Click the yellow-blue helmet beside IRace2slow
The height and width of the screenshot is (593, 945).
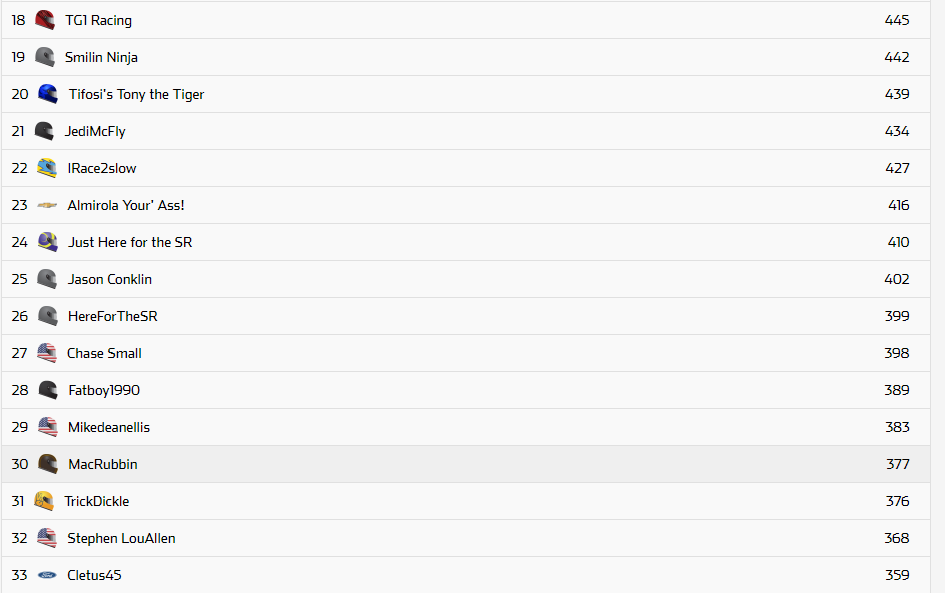(x=47, y=168)
